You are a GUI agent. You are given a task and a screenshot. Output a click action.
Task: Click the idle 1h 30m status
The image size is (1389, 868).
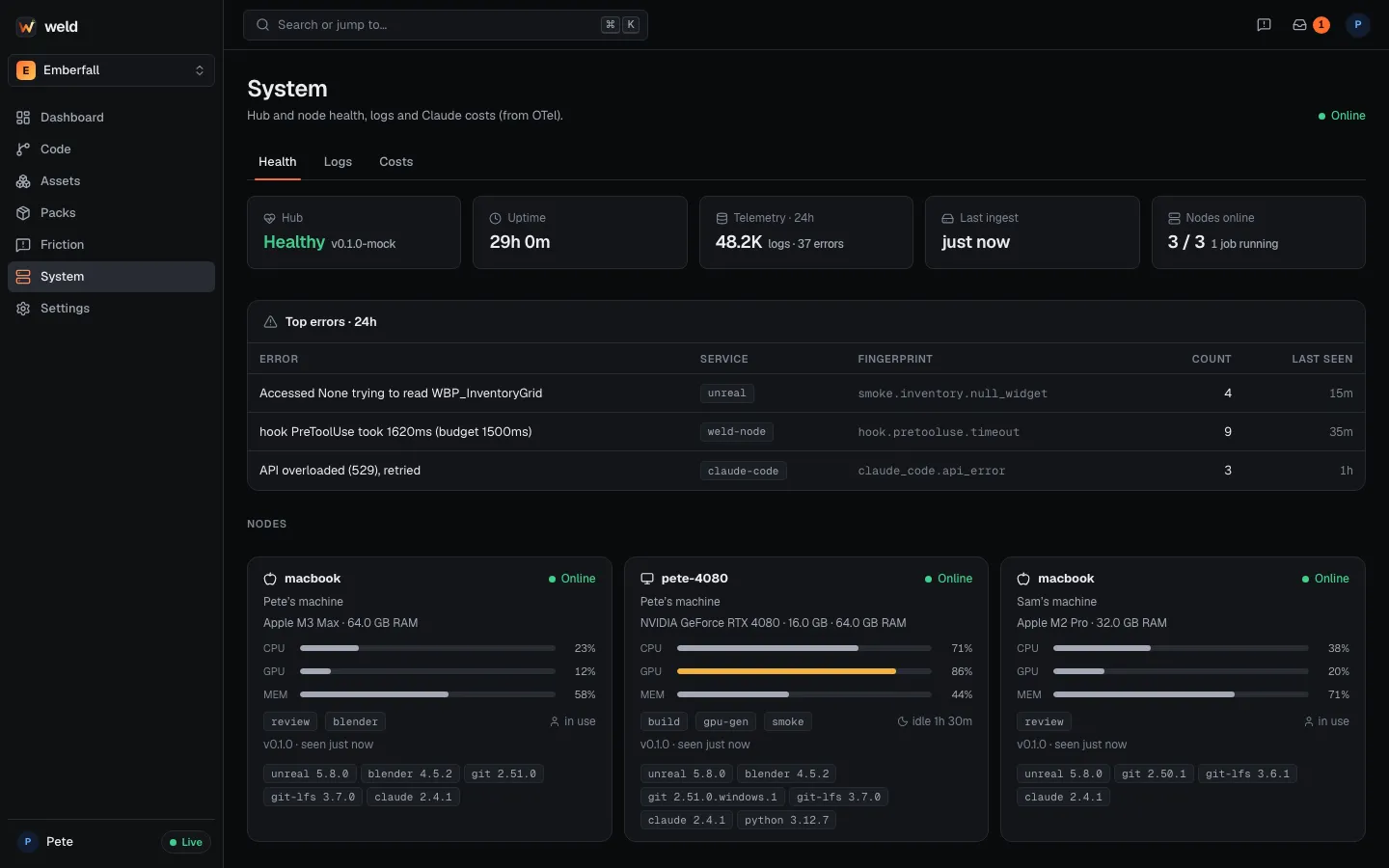point(935,721)
